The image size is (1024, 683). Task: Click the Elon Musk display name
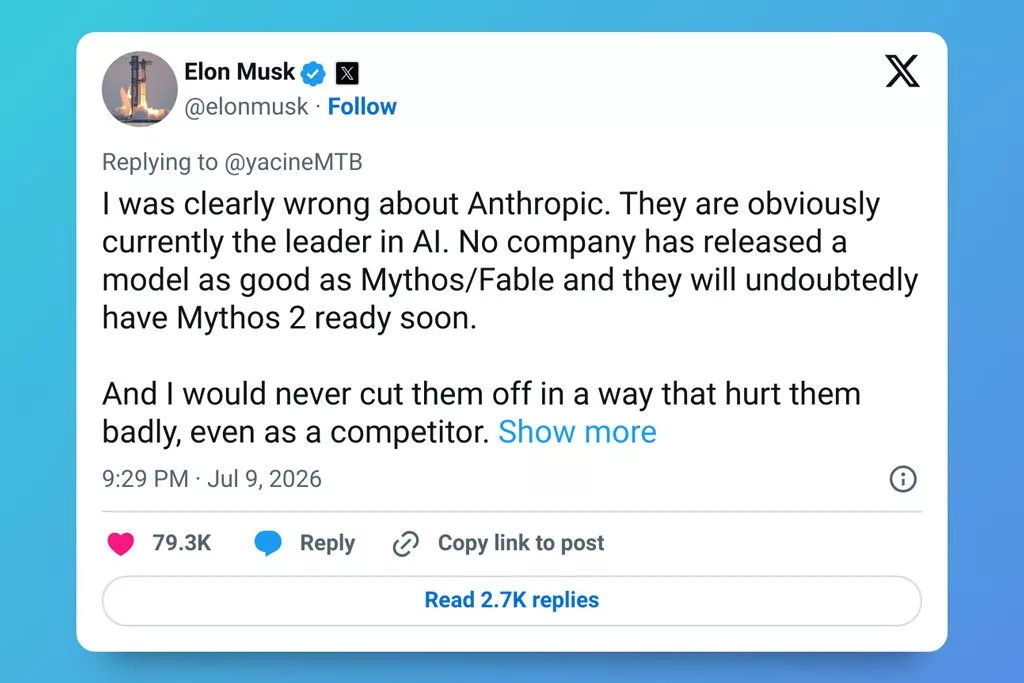pos(240,72)
